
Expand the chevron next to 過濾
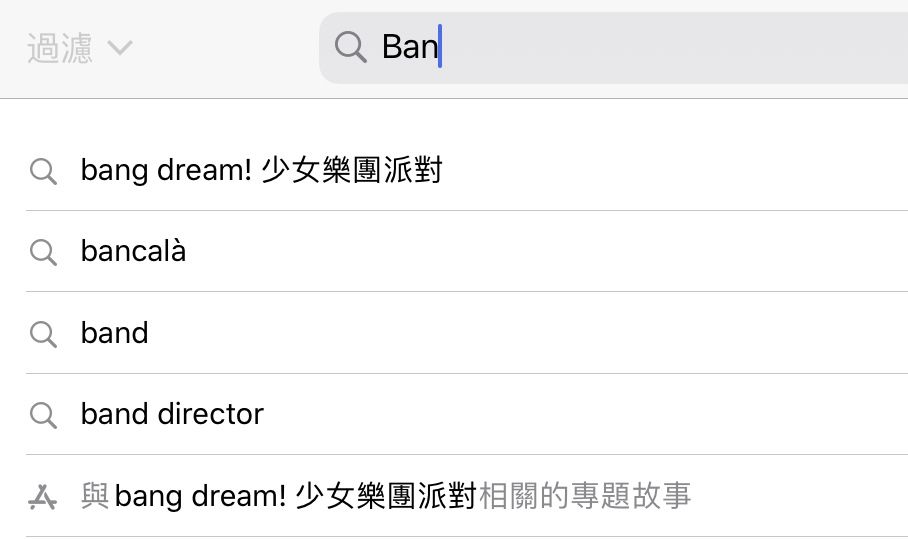click(x=119, y=48)
